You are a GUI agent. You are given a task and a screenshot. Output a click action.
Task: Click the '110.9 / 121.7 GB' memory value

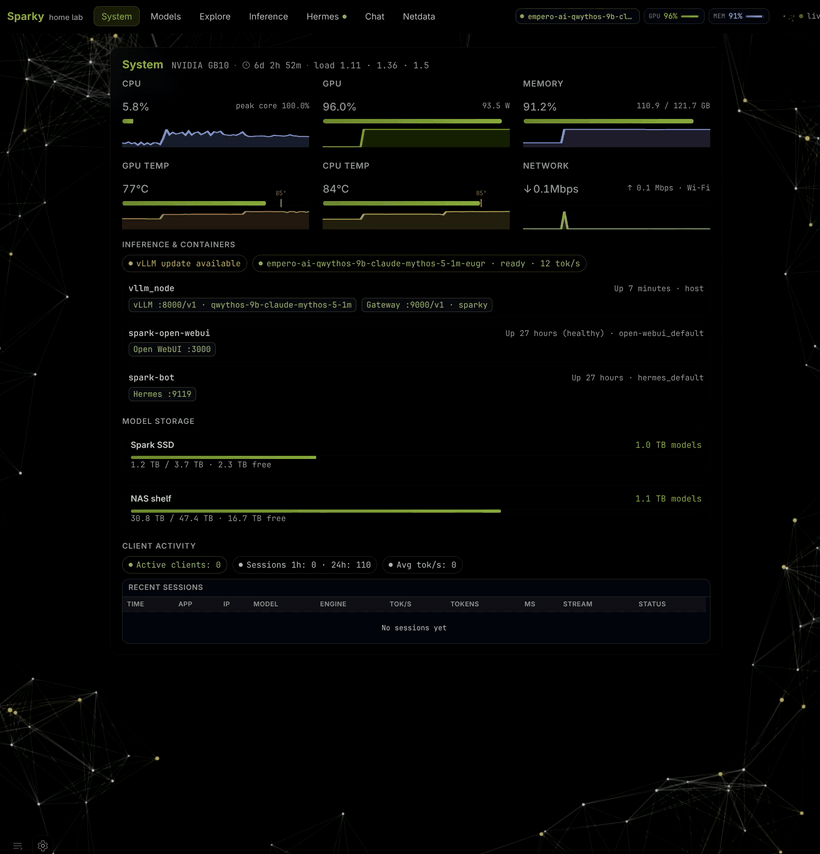pos(673,106)
